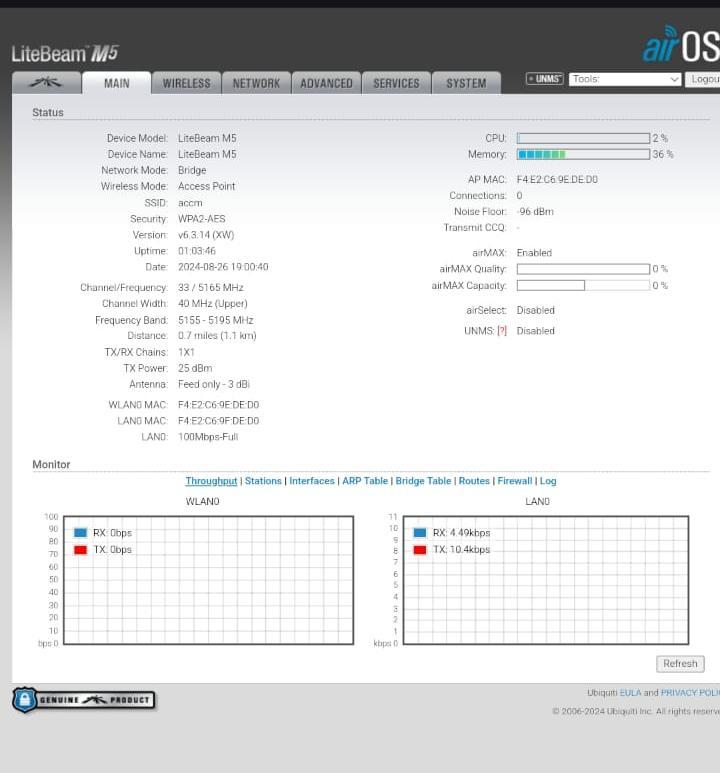Open the Throughput monitor link

(x=211, y=481)
